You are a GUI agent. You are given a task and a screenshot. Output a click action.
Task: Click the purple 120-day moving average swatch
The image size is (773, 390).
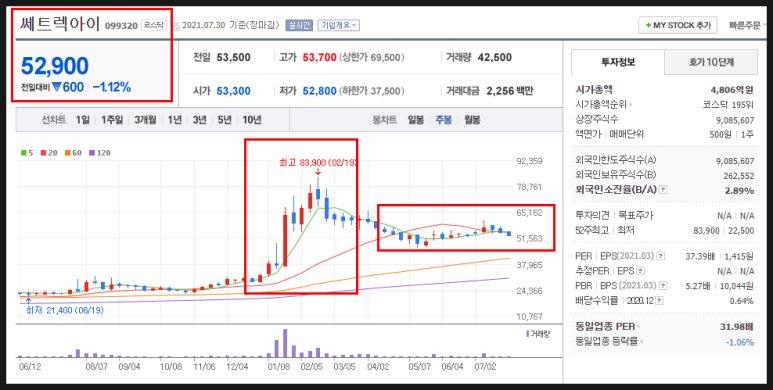point(91,153)
